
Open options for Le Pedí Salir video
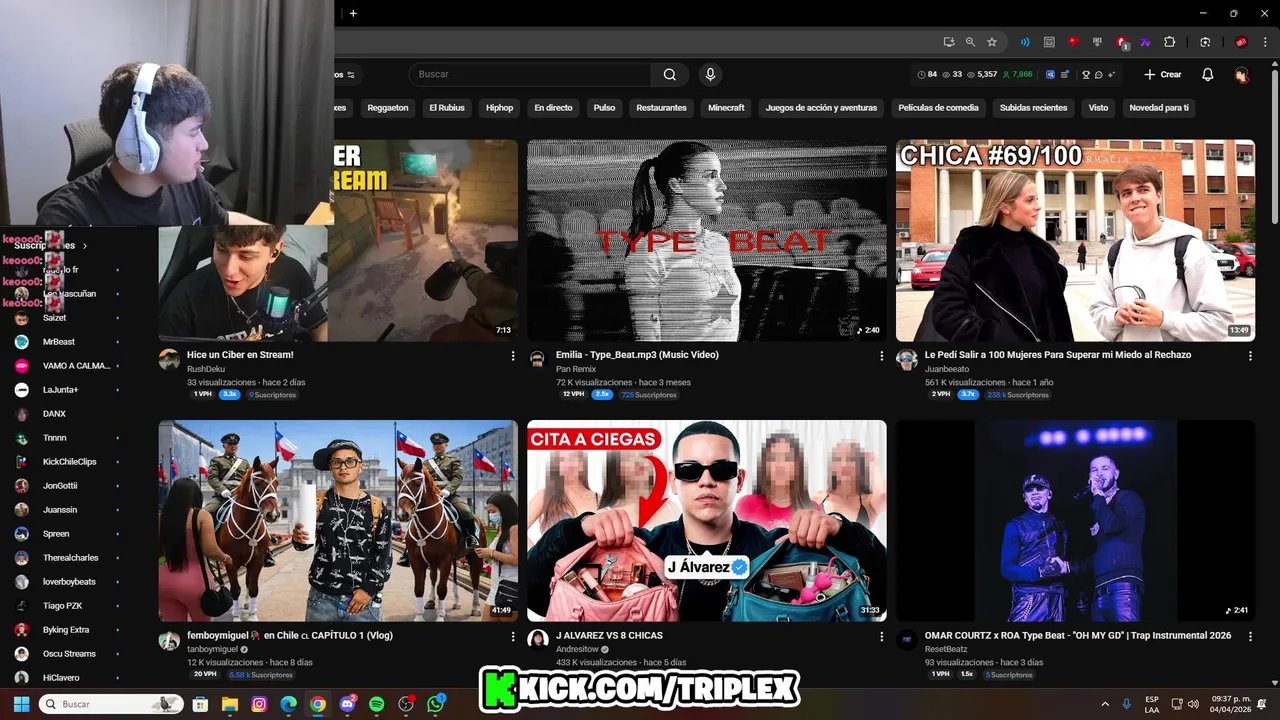click(x=1250, y=356)
